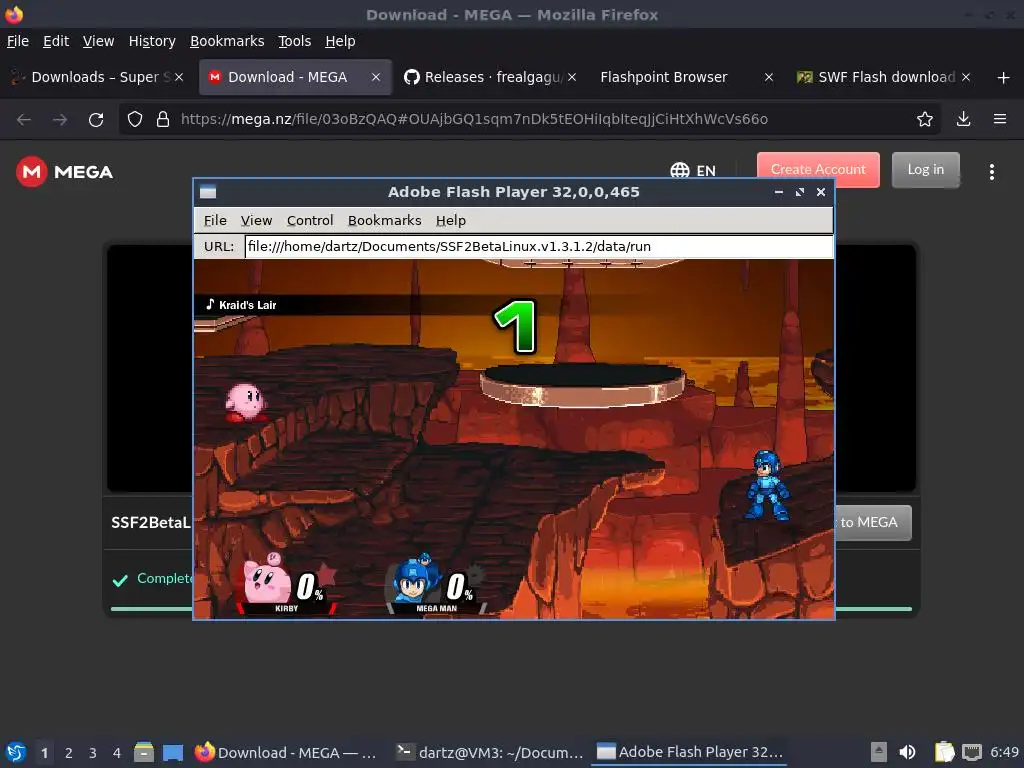Click the Flash Player URL field

pyautogui.click(x=539, y=246)
